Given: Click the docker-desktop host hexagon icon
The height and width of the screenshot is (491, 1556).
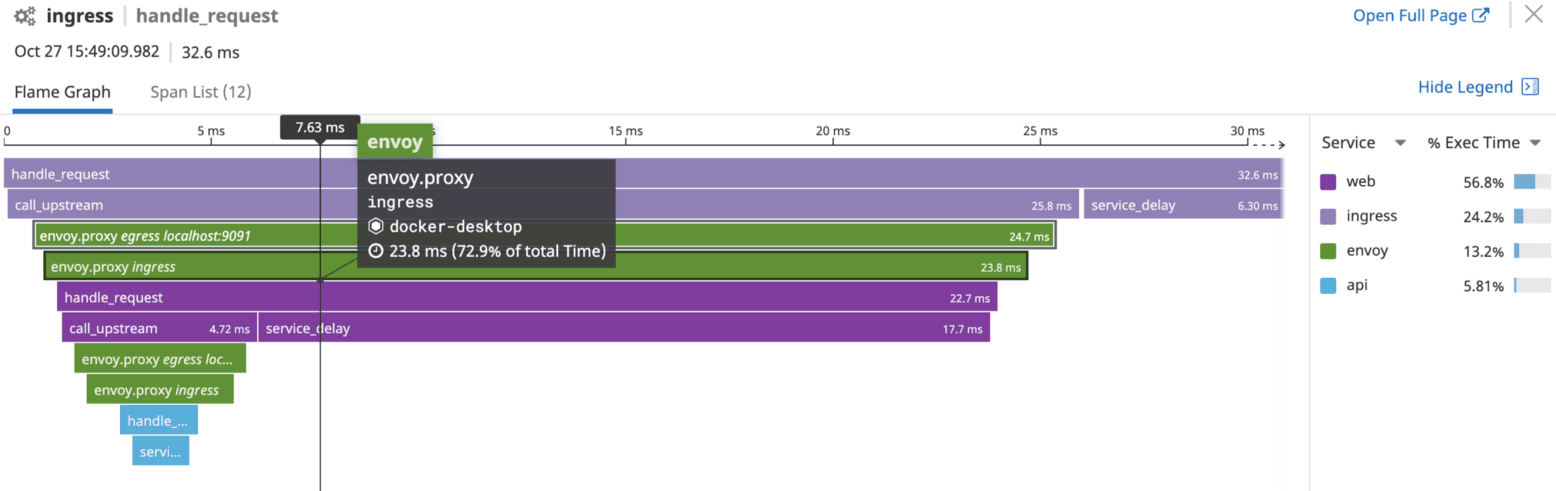Looking at the screenshot, I should (x=376, y=227).
